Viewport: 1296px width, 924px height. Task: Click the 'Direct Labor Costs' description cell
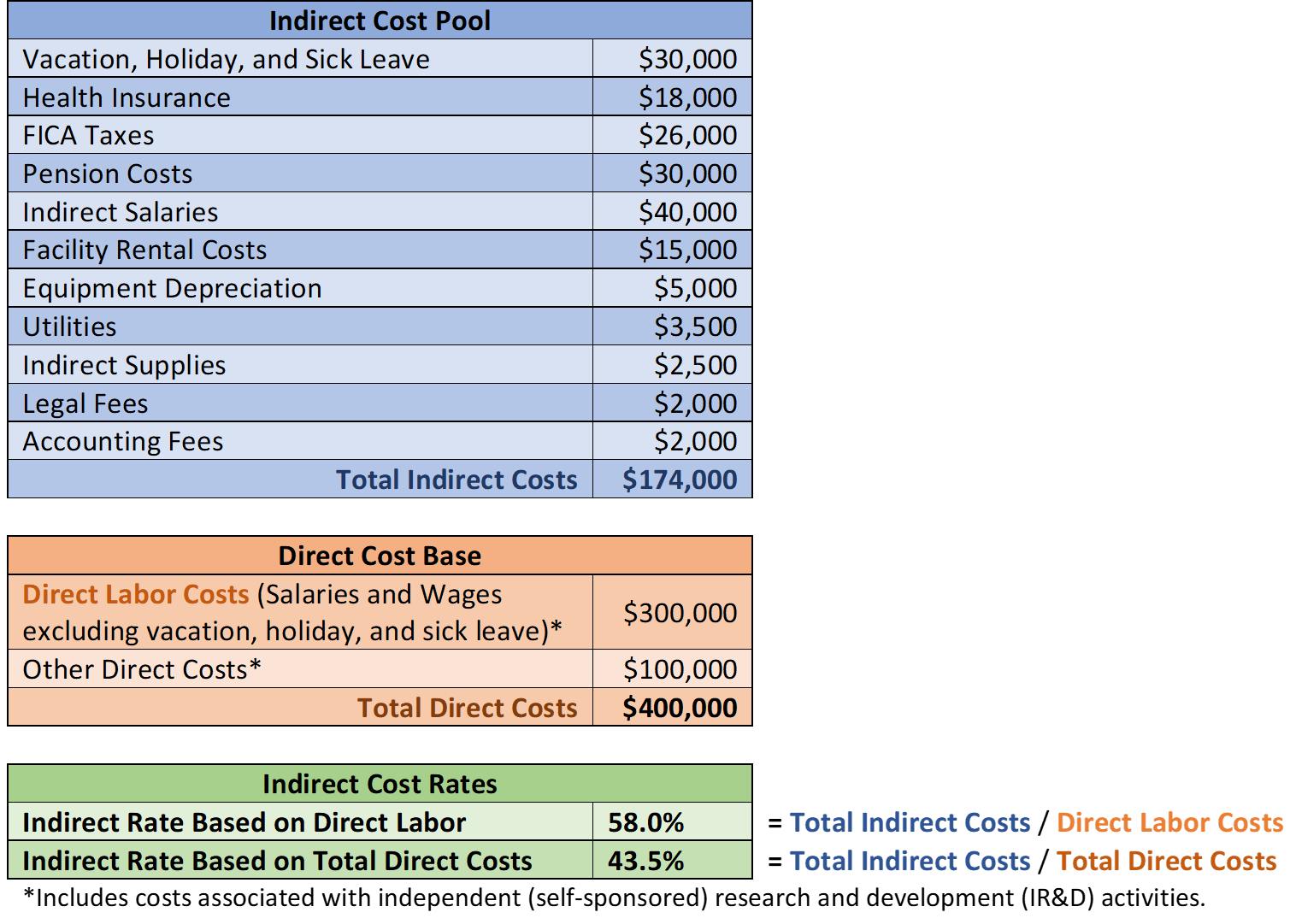pyautogui.click(x=300, y=612)
